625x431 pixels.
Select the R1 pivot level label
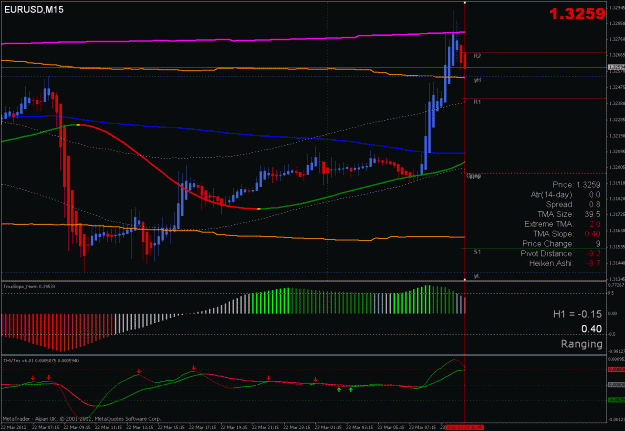pos(477,102)
